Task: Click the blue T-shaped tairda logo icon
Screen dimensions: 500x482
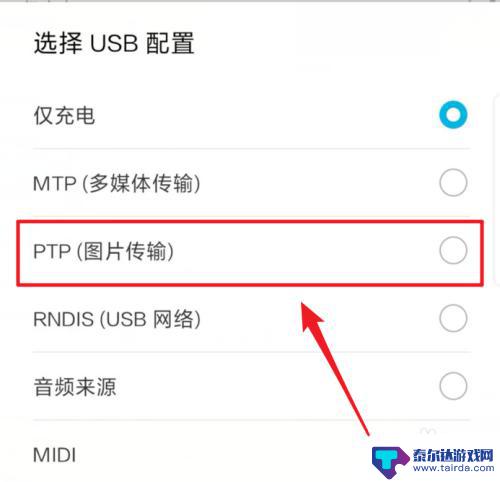Action: click(x=390, y=462)
